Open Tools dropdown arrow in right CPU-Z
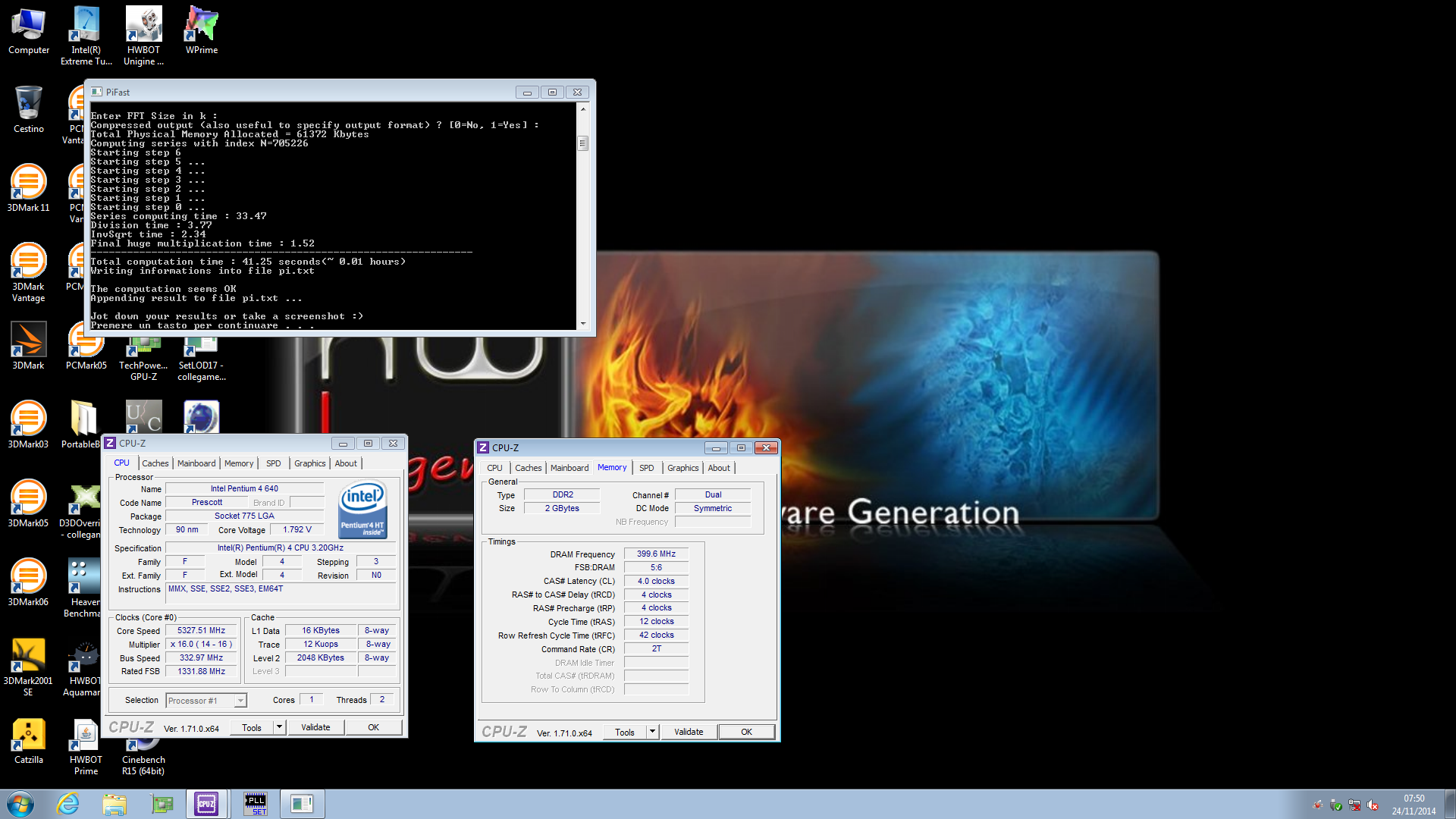Image resolution: width=1456 pixels, height=819 pixels. 652,732
